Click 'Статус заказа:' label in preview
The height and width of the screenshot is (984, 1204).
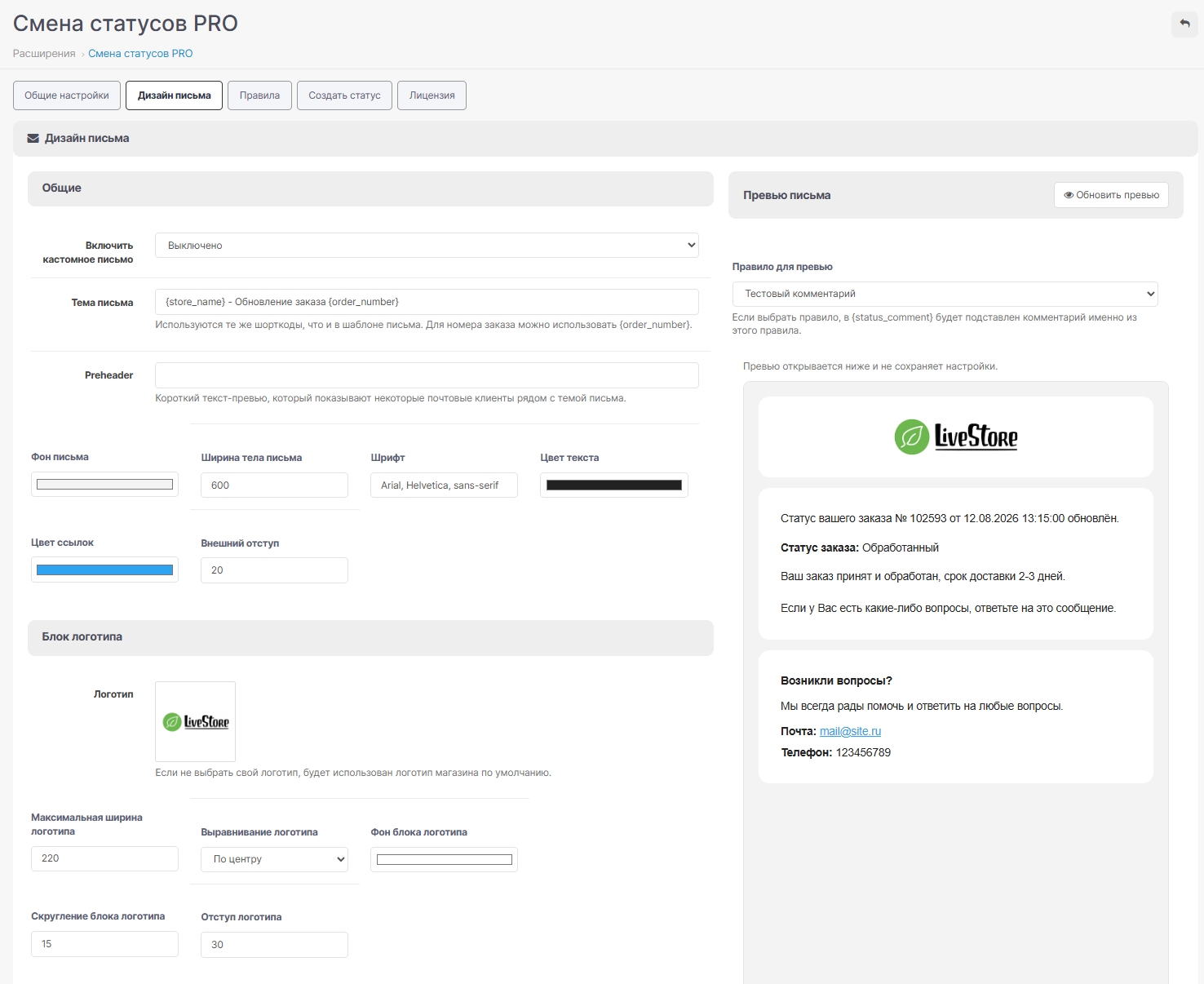tap(819, 547)
